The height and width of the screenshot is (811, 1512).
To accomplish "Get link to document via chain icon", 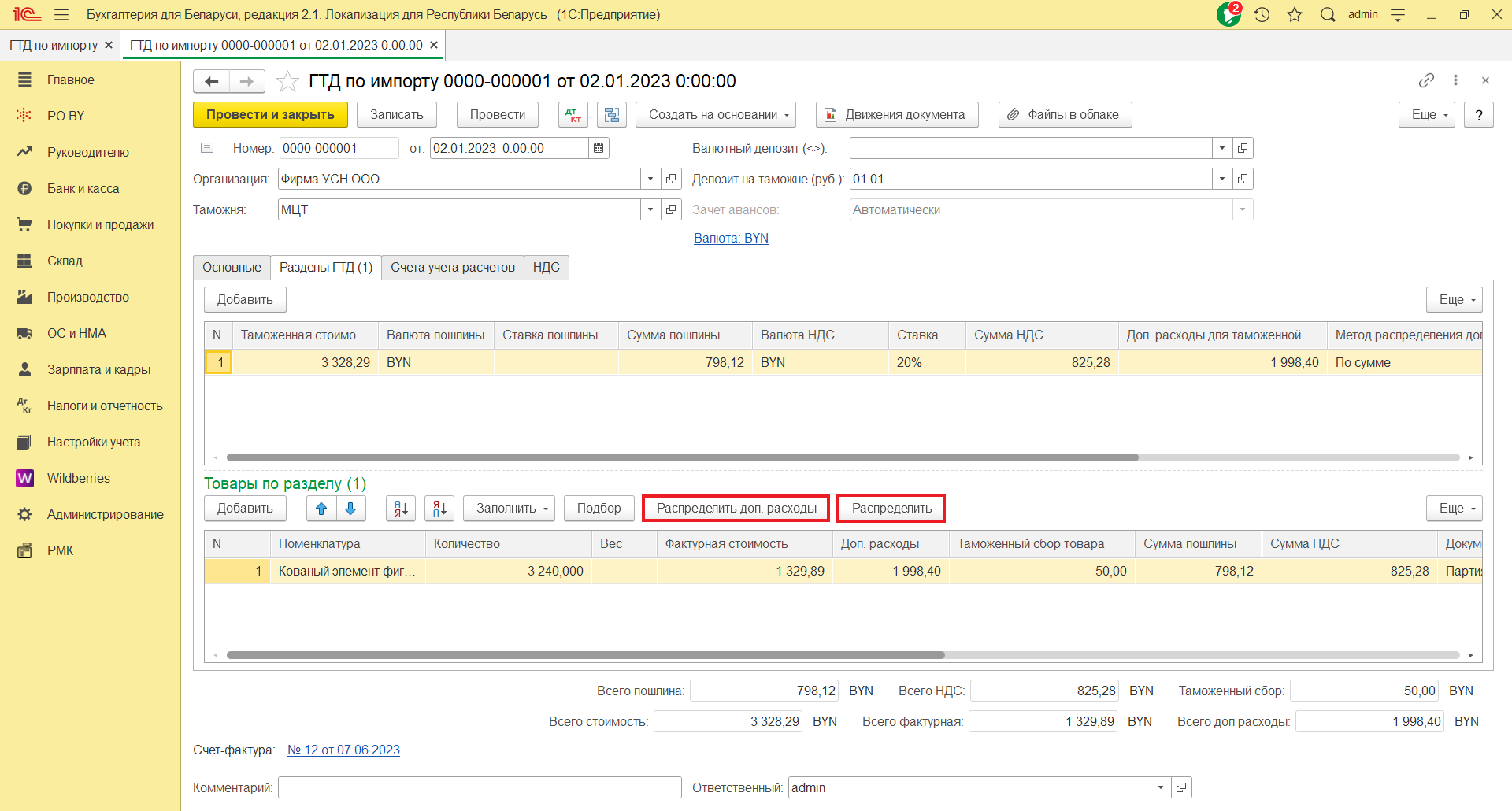I will click(1426, 80).
